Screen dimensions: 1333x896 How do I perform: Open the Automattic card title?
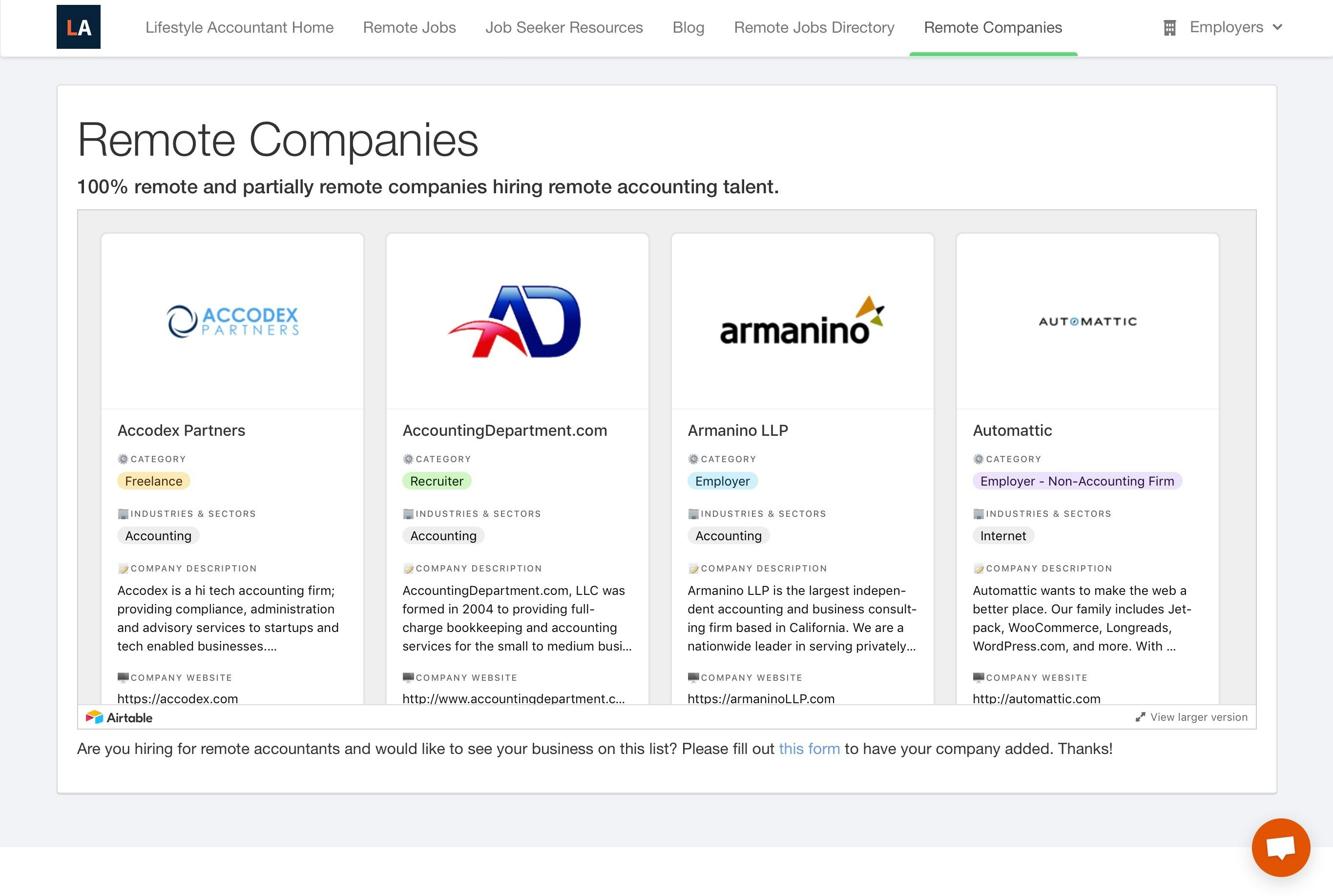[1012, 430]
